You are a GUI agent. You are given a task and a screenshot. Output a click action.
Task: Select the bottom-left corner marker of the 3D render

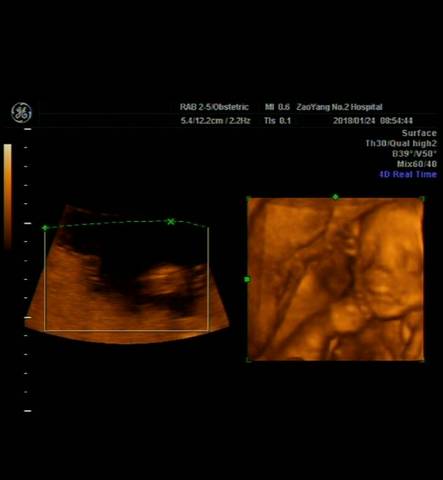tap(248, 360)
